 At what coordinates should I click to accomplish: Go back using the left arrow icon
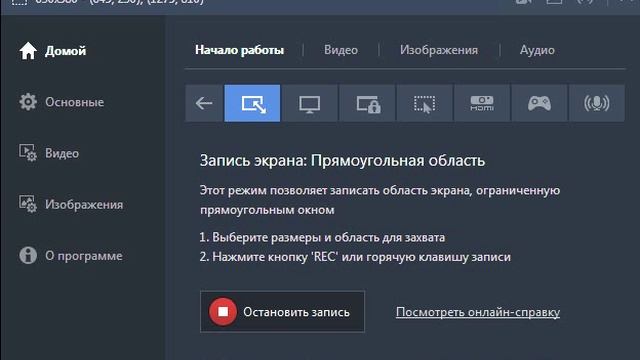coord(204,103)
